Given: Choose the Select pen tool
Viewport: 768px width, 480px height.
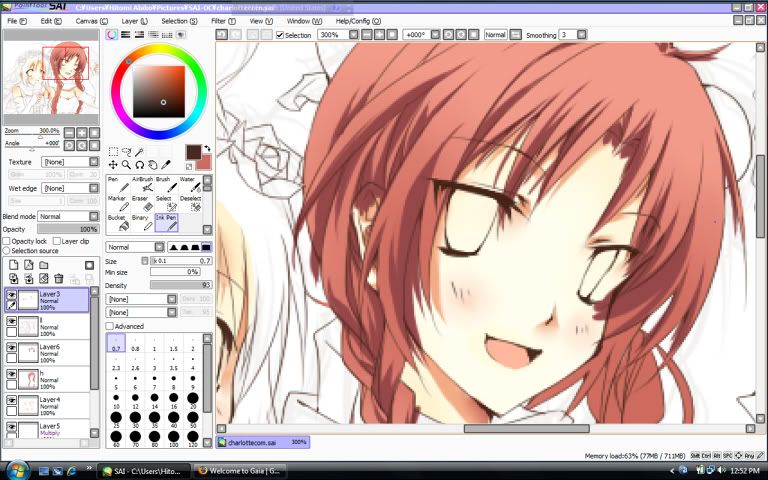Looking at the screenshot, I should click(x=167, y=204).
